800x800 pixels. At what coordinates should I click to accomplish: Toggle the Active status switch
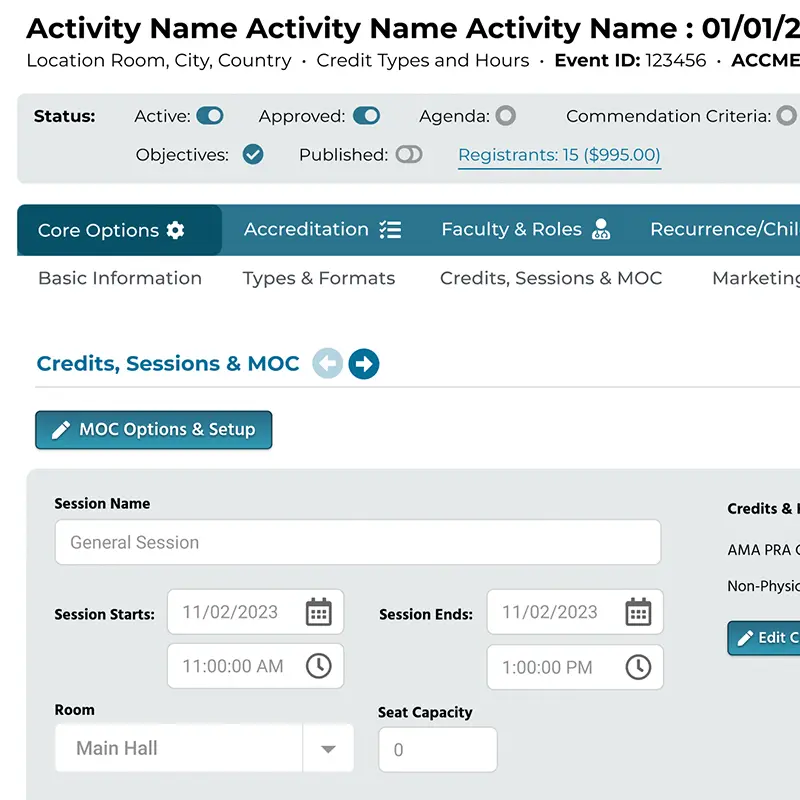click(x=210, y=116)
